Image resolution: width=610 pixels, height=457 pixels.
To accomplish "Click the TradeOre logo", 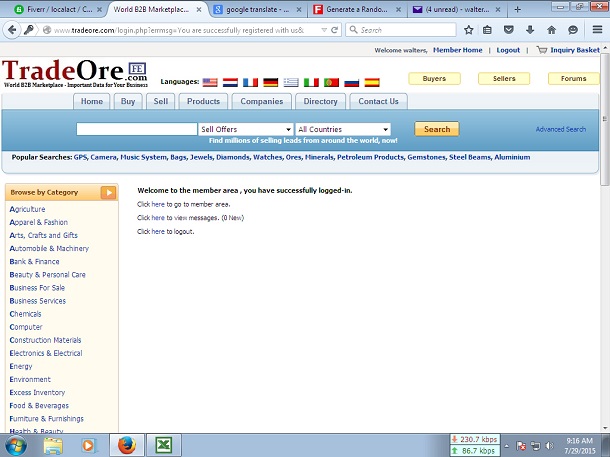I will coord(75,74).
